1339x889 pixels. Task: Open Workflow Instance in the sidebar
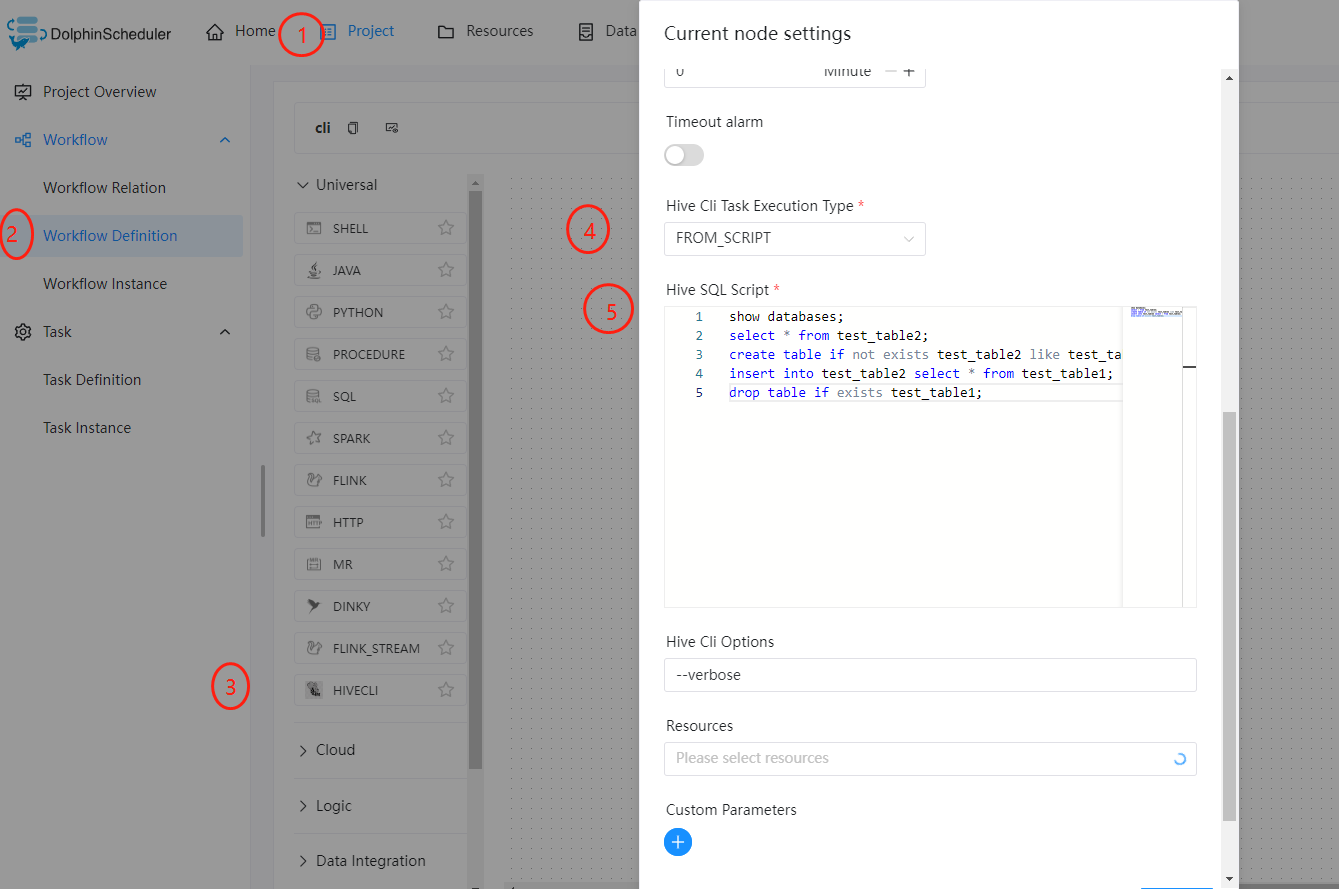pyautogui.click(x=105, y=283)
